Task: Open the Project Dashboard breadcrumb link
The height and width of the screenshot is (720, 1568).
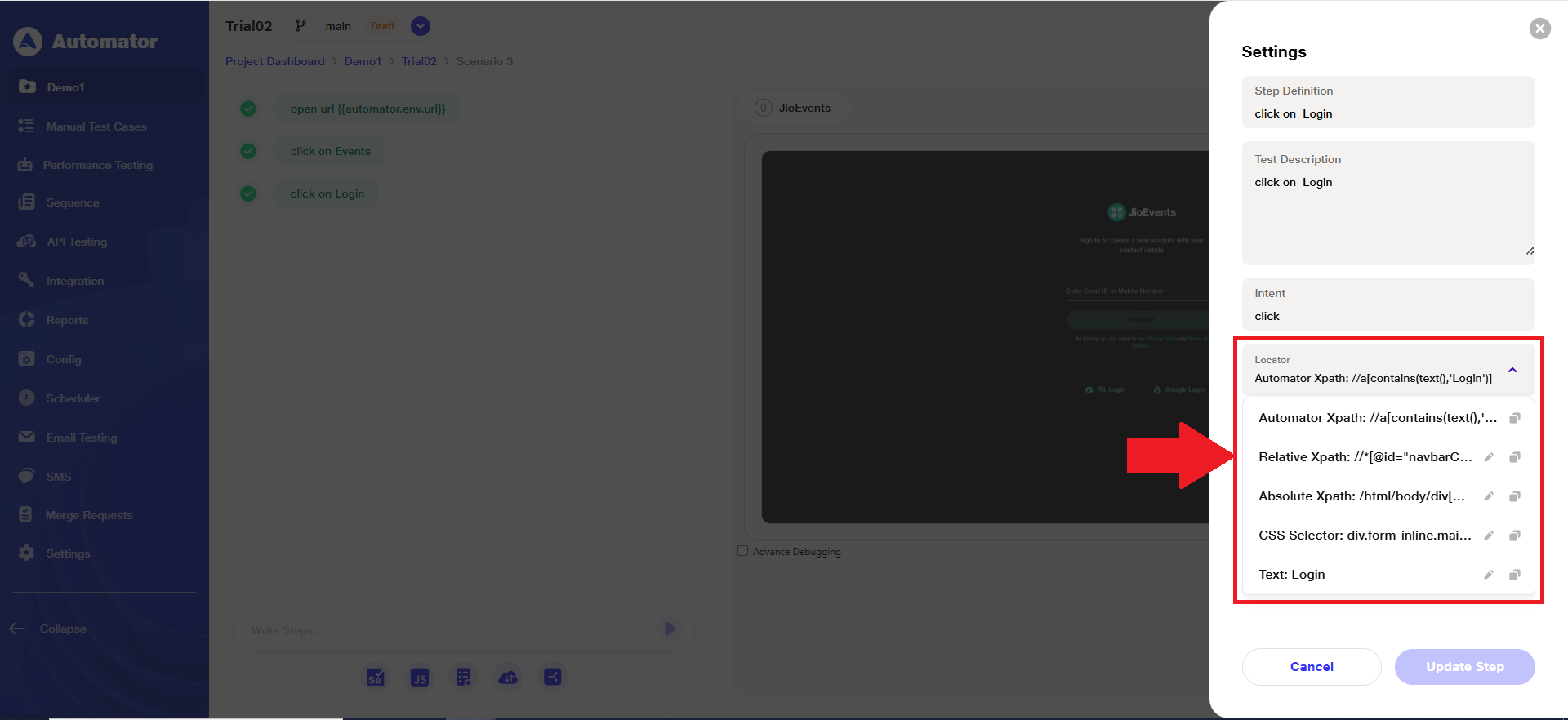Action: point(275,61)
